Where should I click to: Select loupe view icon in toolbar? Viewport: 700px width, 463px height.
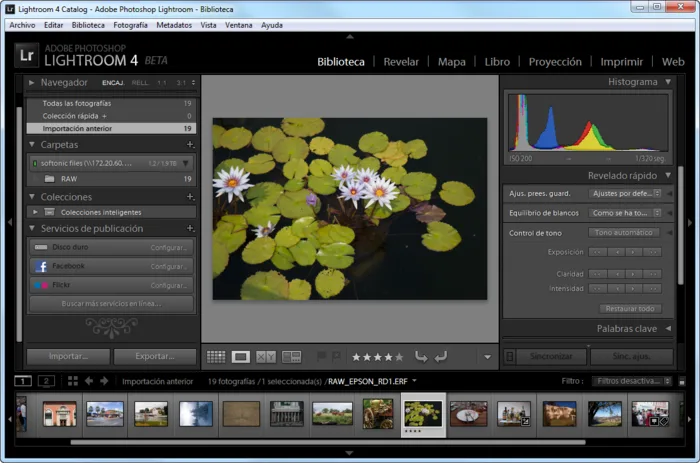pos(241,356)
